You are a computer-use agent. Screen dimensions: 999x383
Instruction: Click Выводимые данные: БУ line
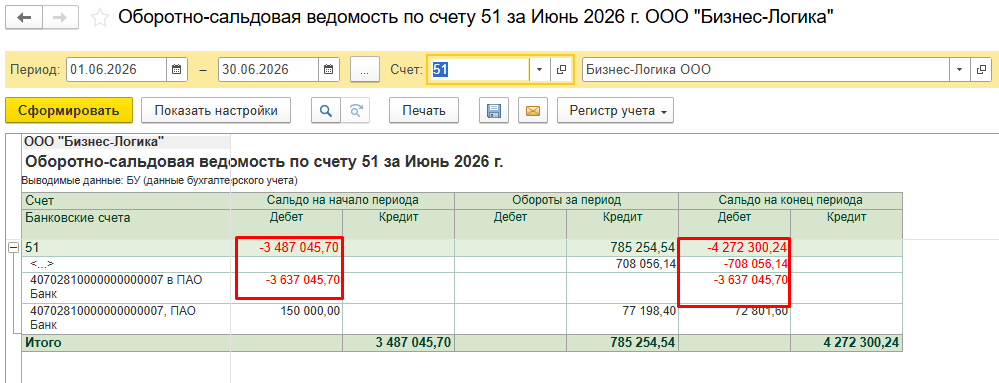[x=159, y=180]
